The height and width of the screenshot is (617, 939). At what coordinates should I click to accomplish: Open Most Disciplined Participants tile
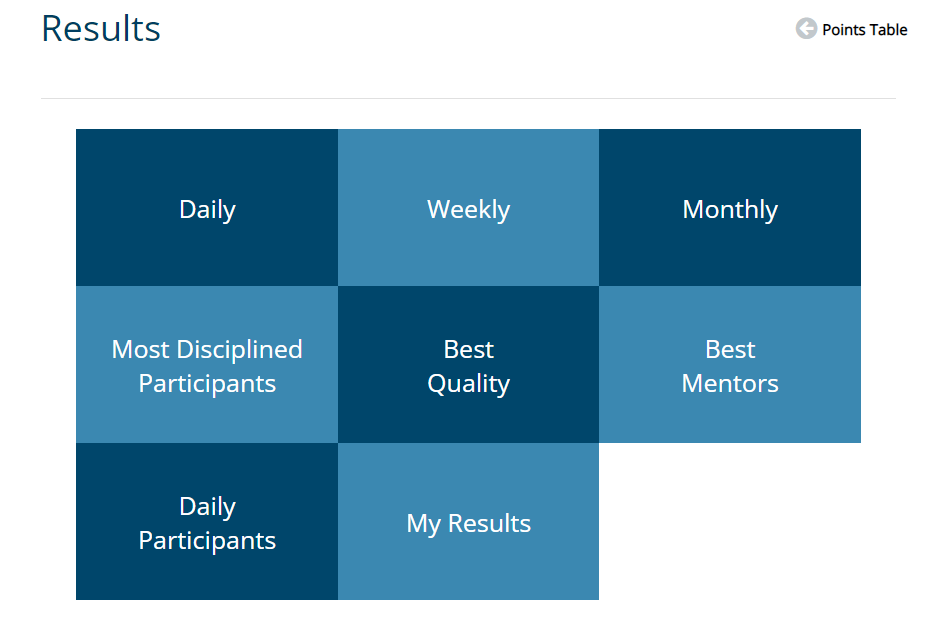pos(207,364)
